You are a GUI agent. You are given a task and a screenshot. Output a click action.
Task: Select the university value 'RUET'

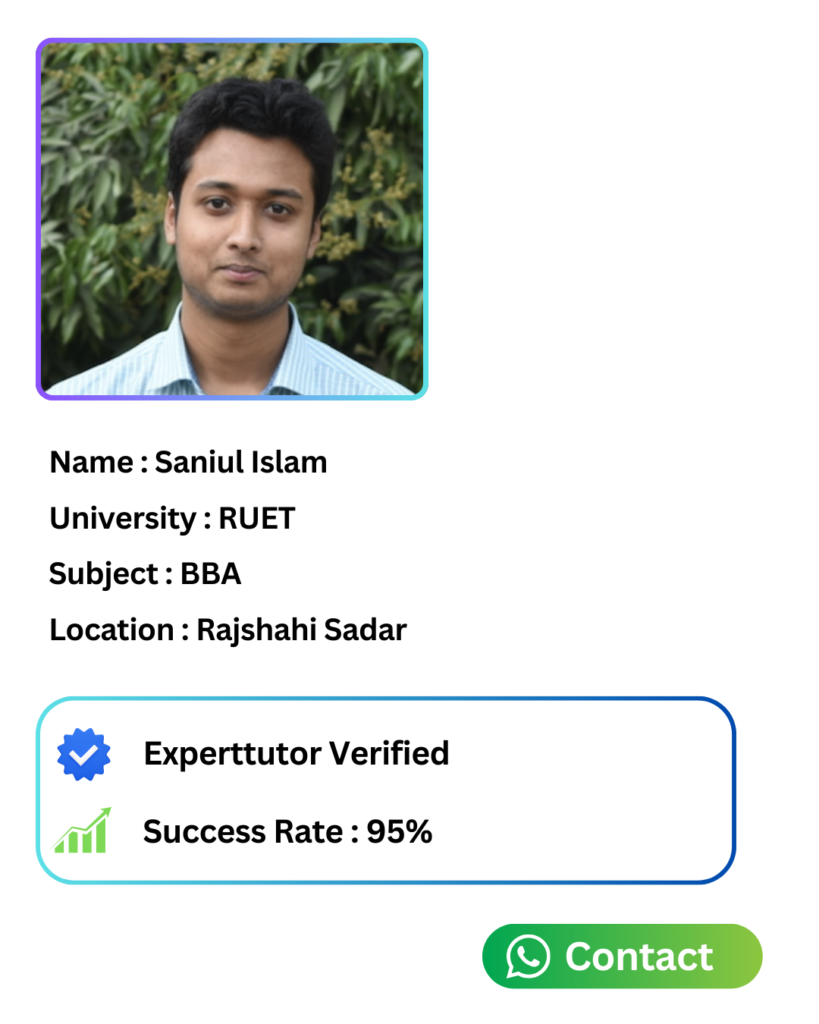pos(257,518)
